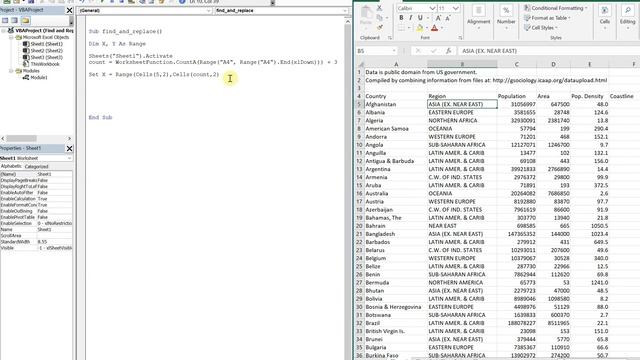
Task: Open the font size 11 dropdown
Action: 456,8
